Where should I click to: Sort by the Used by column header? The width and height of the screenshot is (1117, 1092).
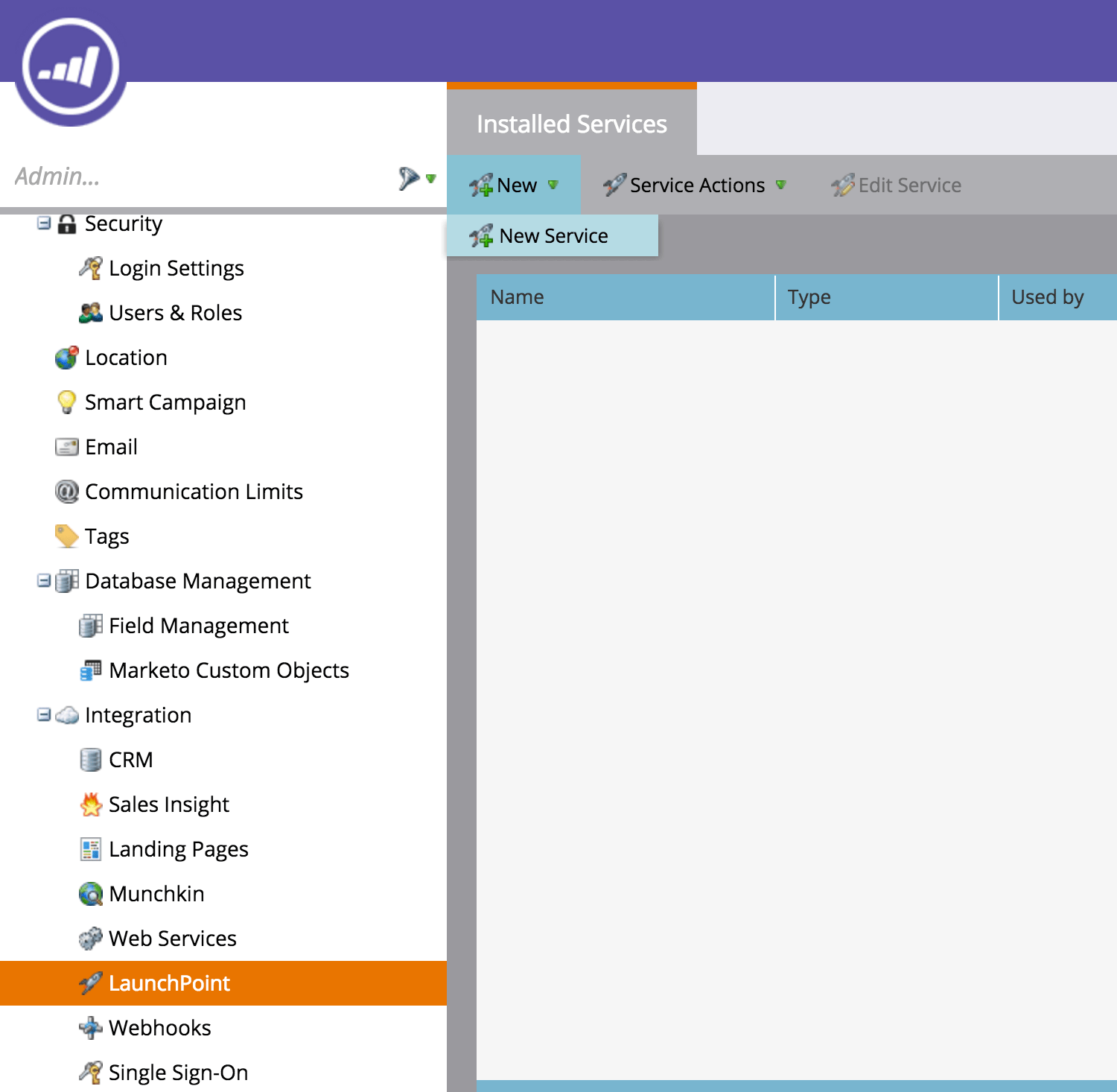(x=1058, y=297)
